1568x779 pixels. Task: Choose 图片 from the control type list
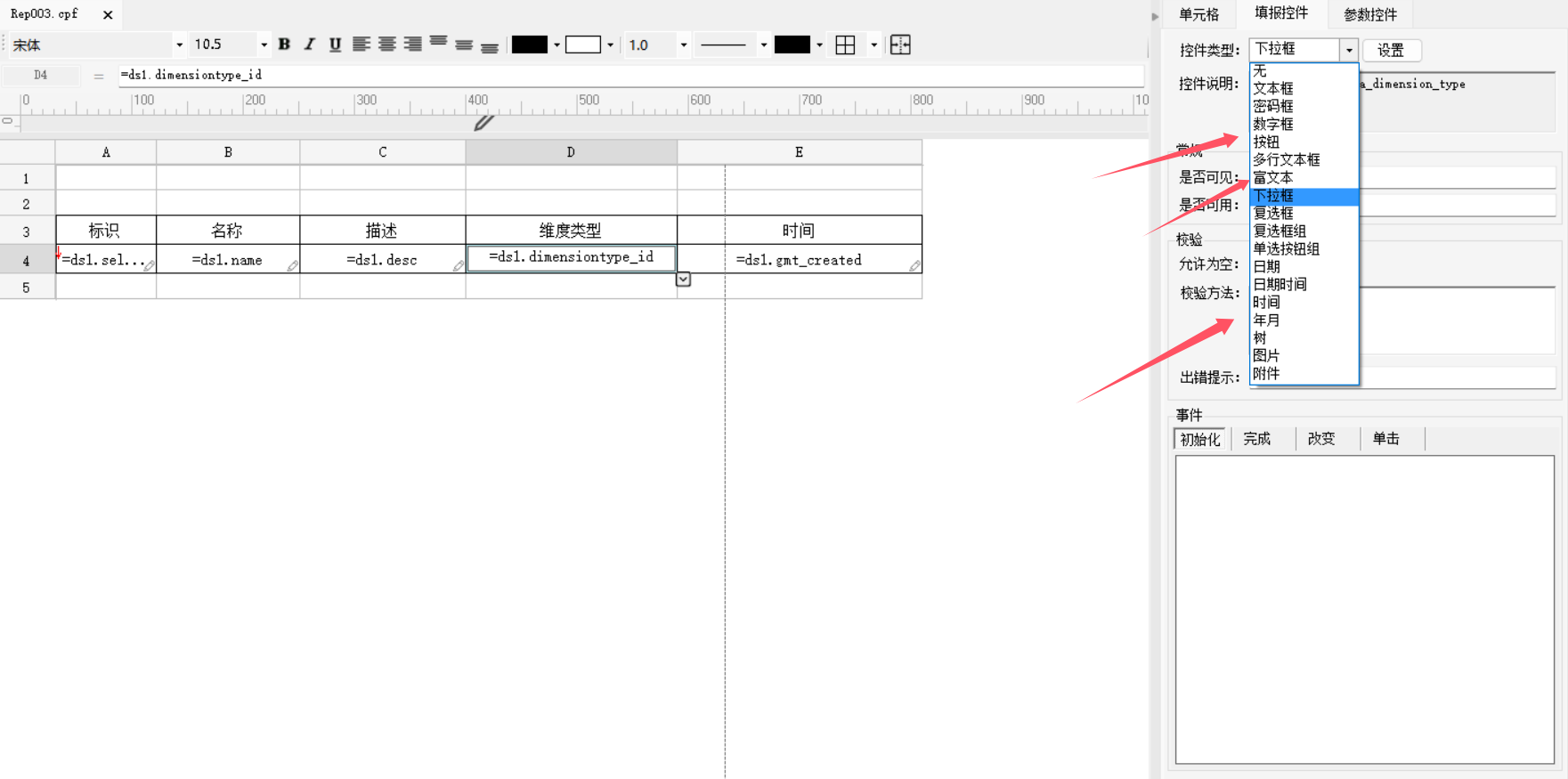point(1304,355)
